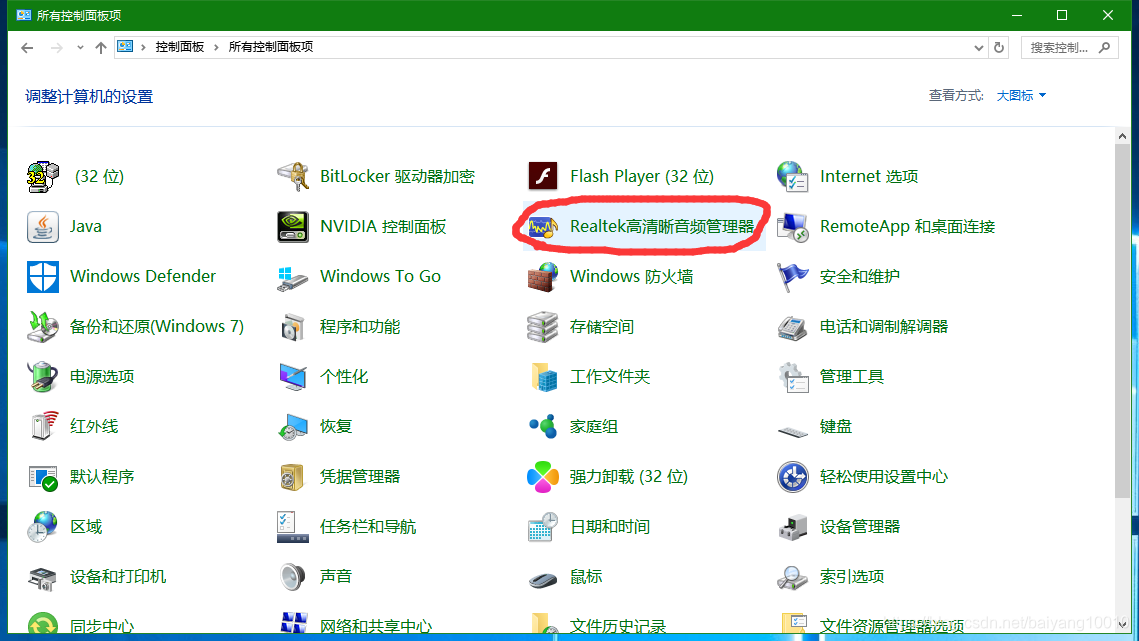Click the 任务栏和导航 icon
Screen dimensions: 1139x641
coord(293,527)
